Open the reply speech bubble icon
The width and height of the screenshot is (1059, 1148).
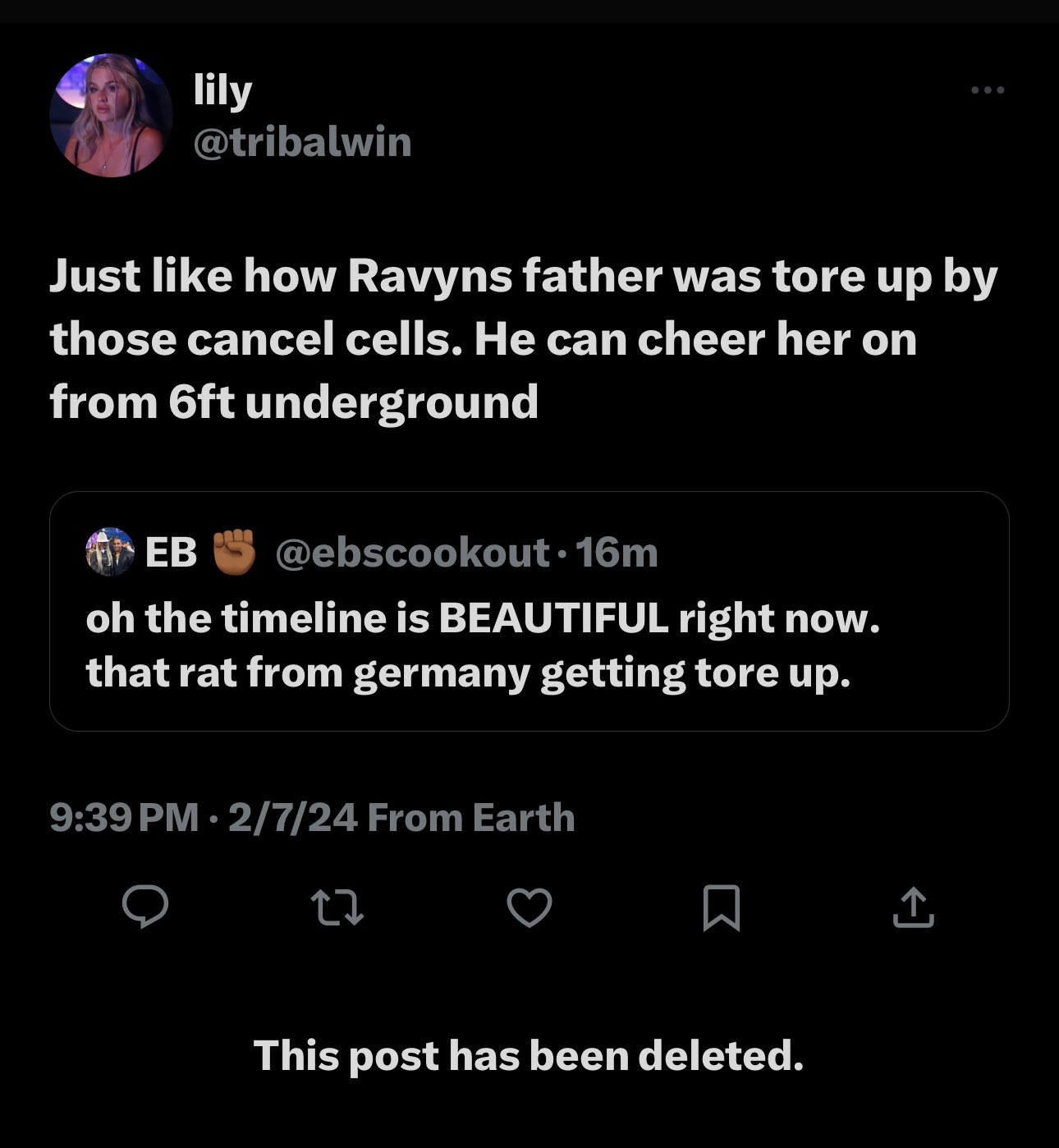145,907
